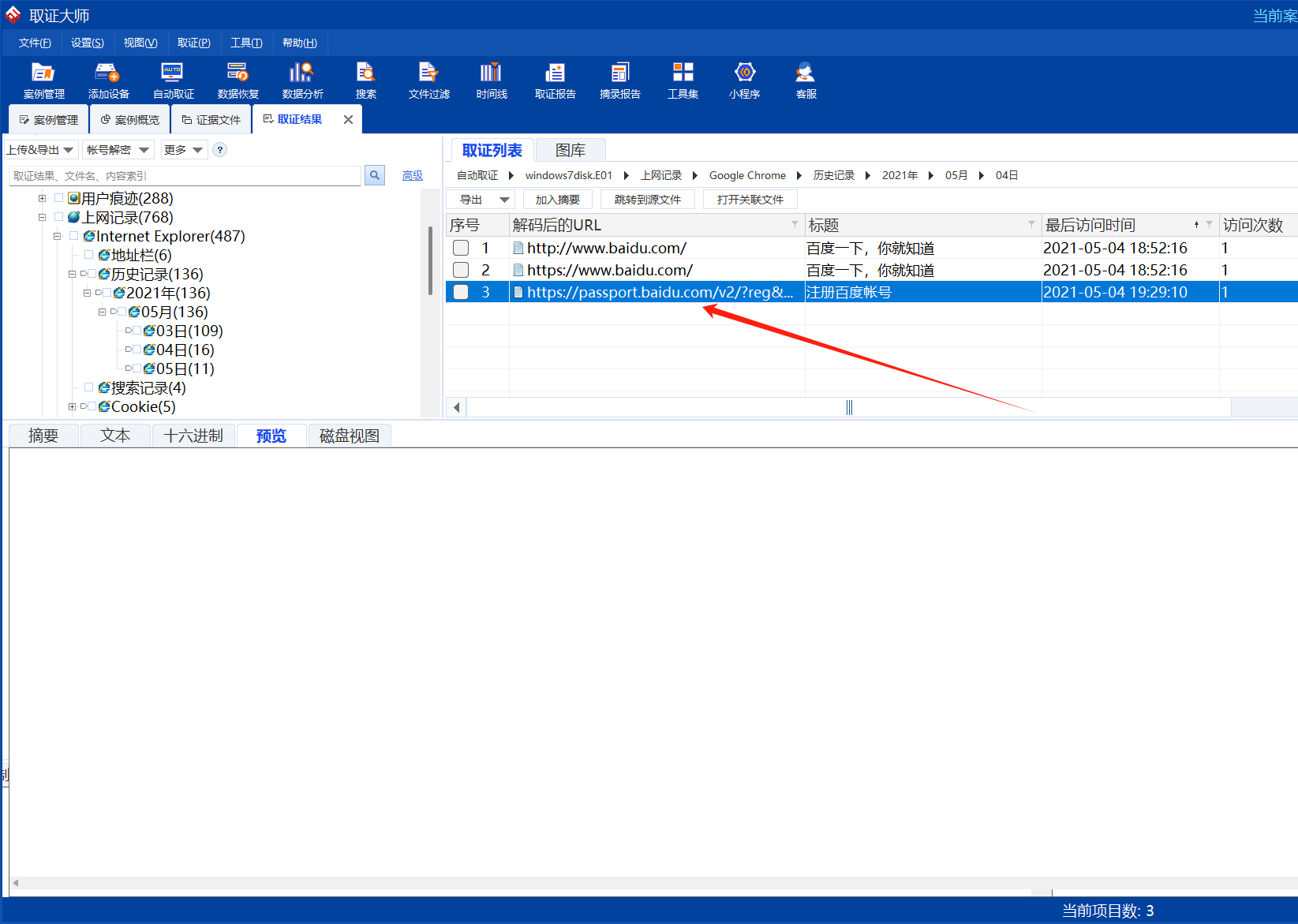Open the 摘录报告 excerpt report icon
The height and width of the screenshot is (924, 1298).
[619, 80]
